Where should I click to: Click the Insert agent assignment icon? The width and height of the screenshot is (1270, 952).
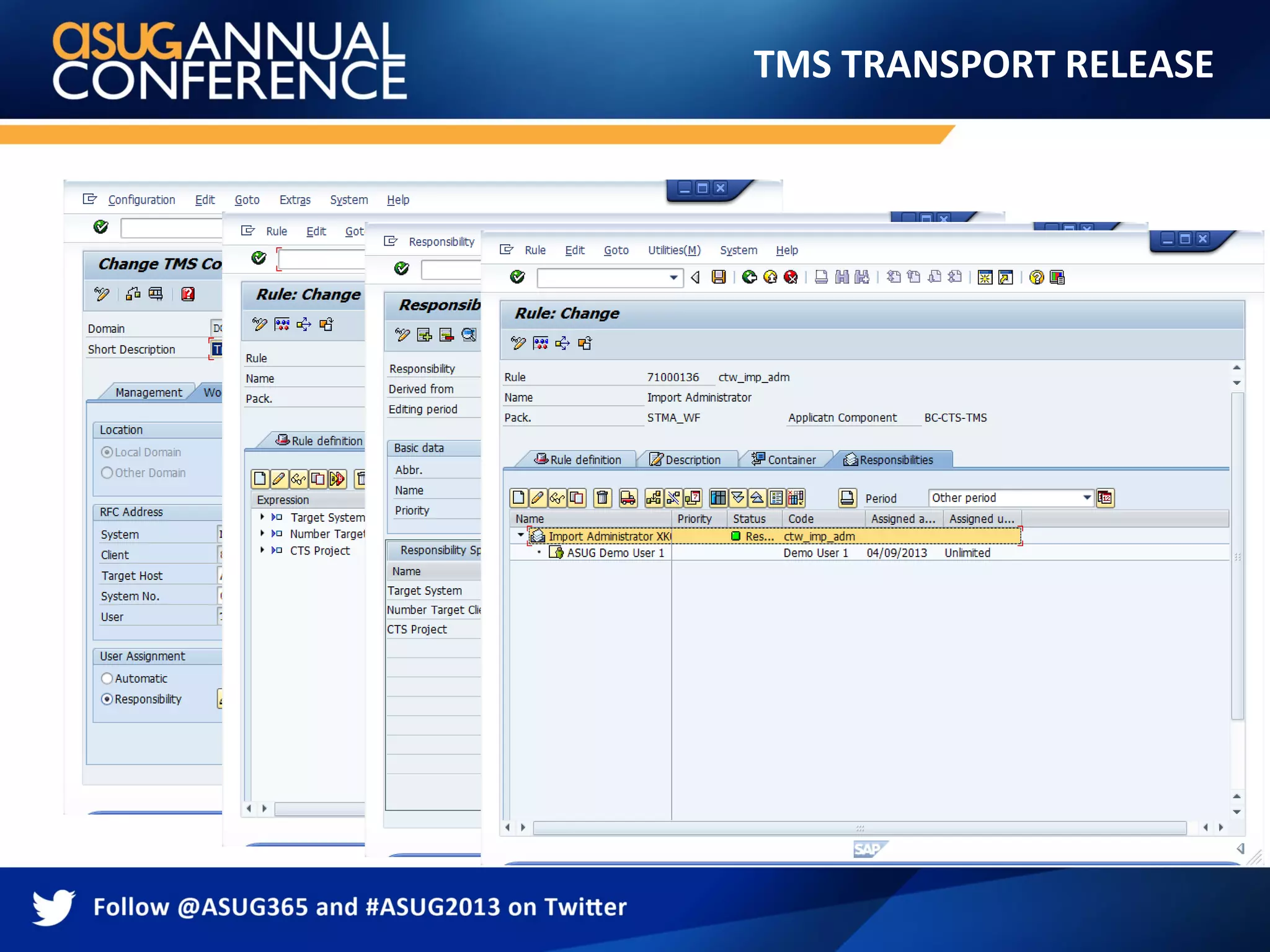click(x=654, y=498)
